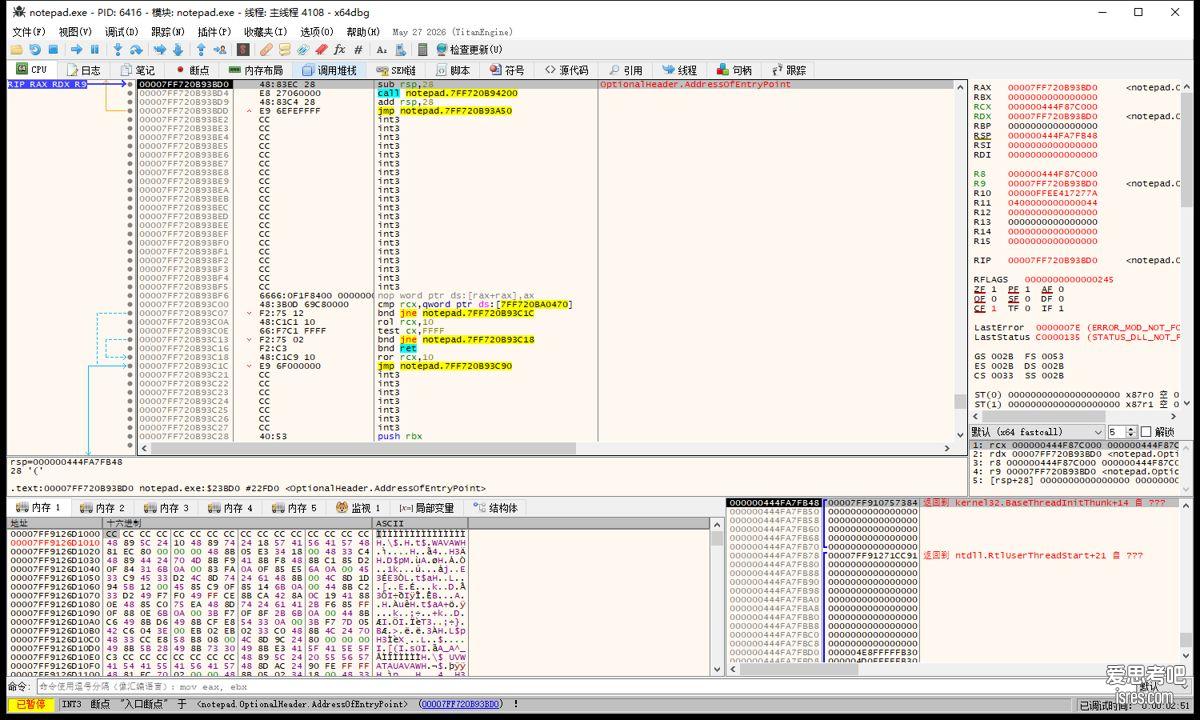Click the Step into toolbar icon
Viewport: 1200px width, 720px height.
[x=117, y=49]
